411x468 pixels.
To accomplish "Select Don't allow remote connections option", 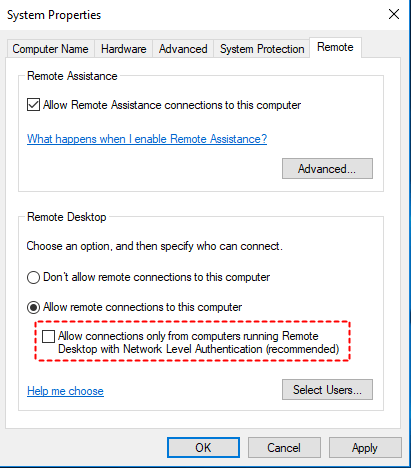I will [x=33, y=277].
